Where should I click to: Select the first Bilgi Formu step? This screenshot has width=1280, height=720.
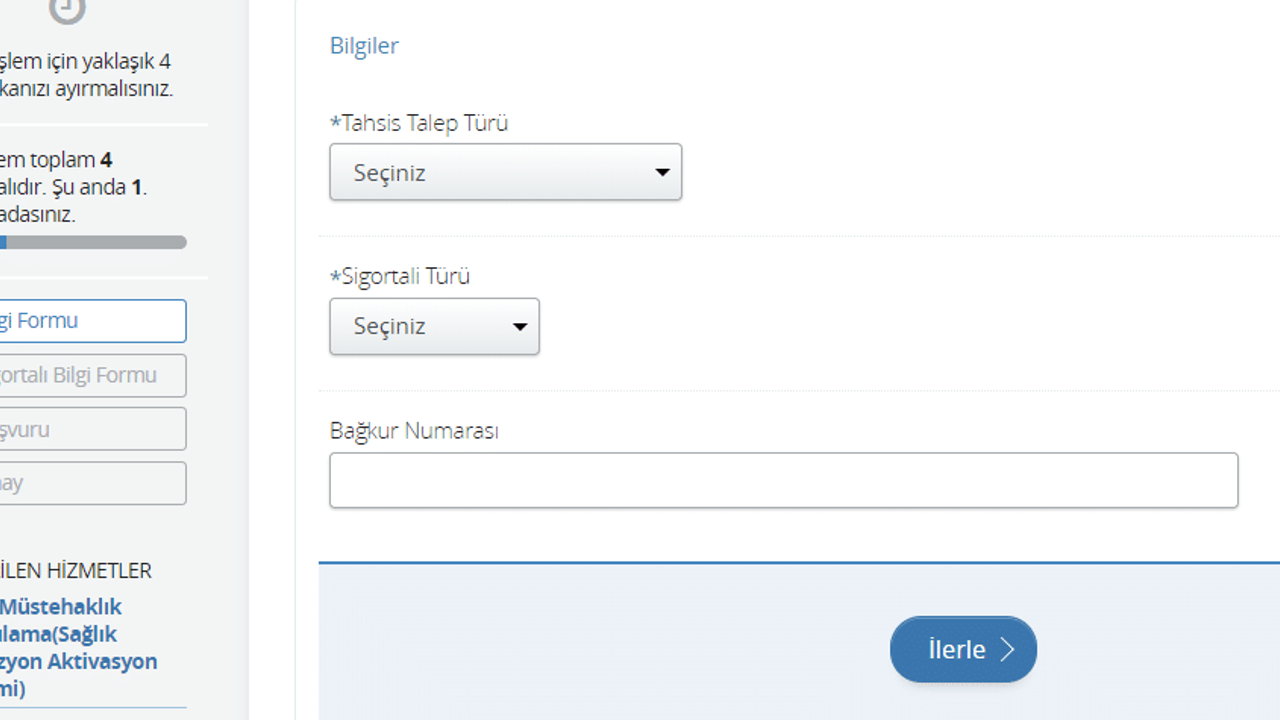(90, 321)
